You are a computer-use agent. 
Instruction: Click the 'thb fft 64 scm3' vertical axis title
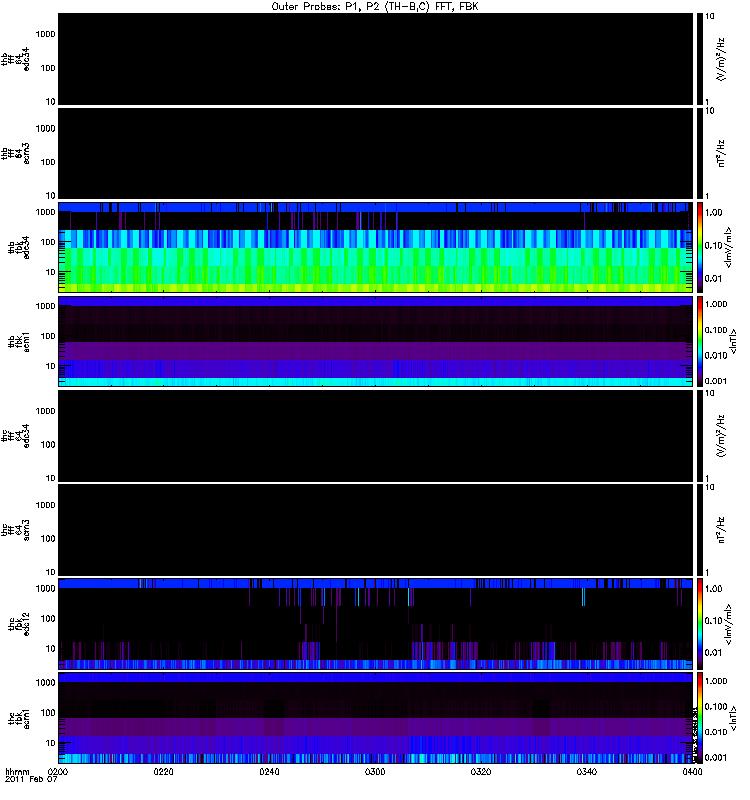(x=15, y=153)
